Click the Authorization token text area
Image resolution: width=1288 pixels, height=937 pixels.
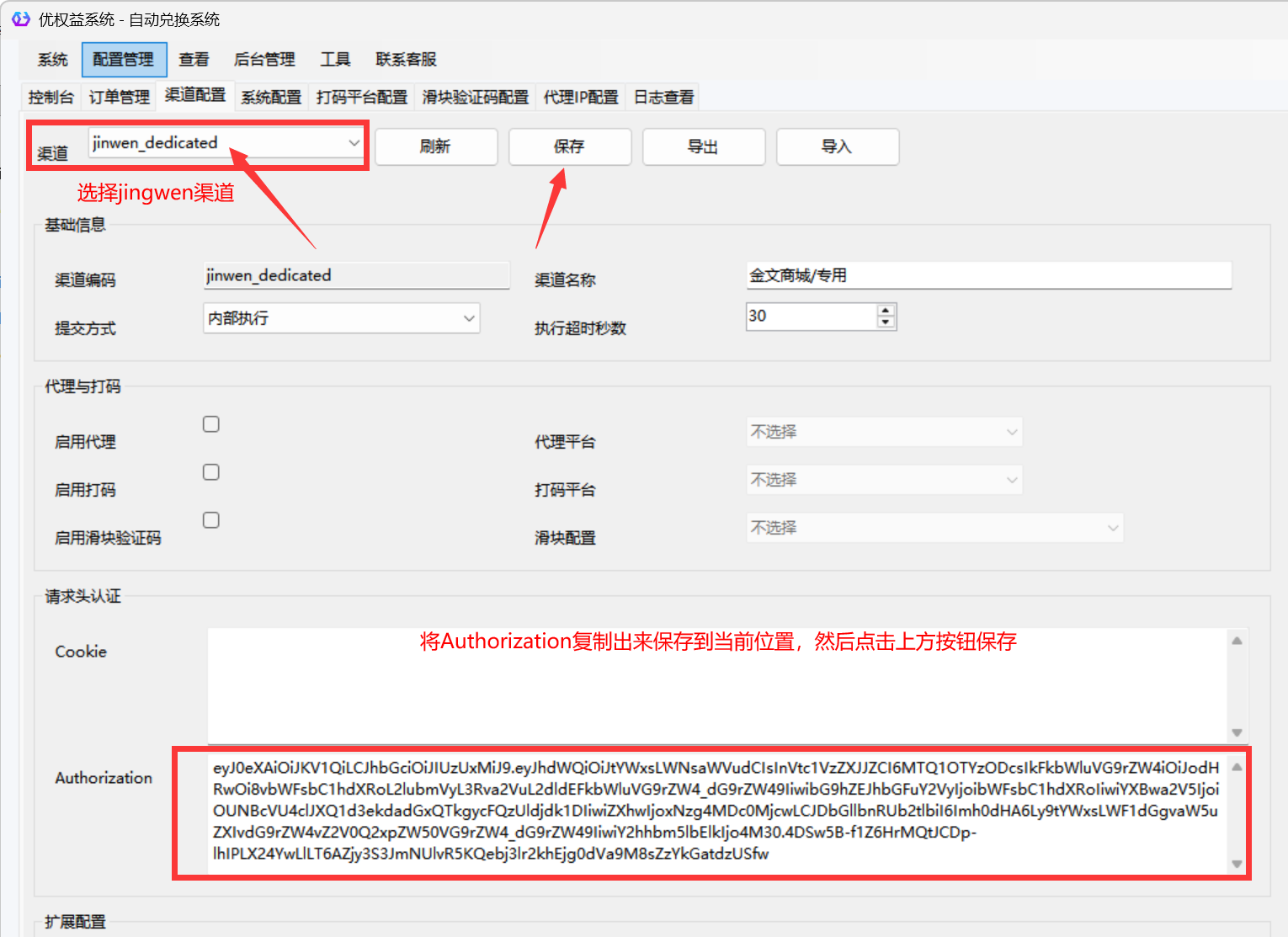point(717,812)
